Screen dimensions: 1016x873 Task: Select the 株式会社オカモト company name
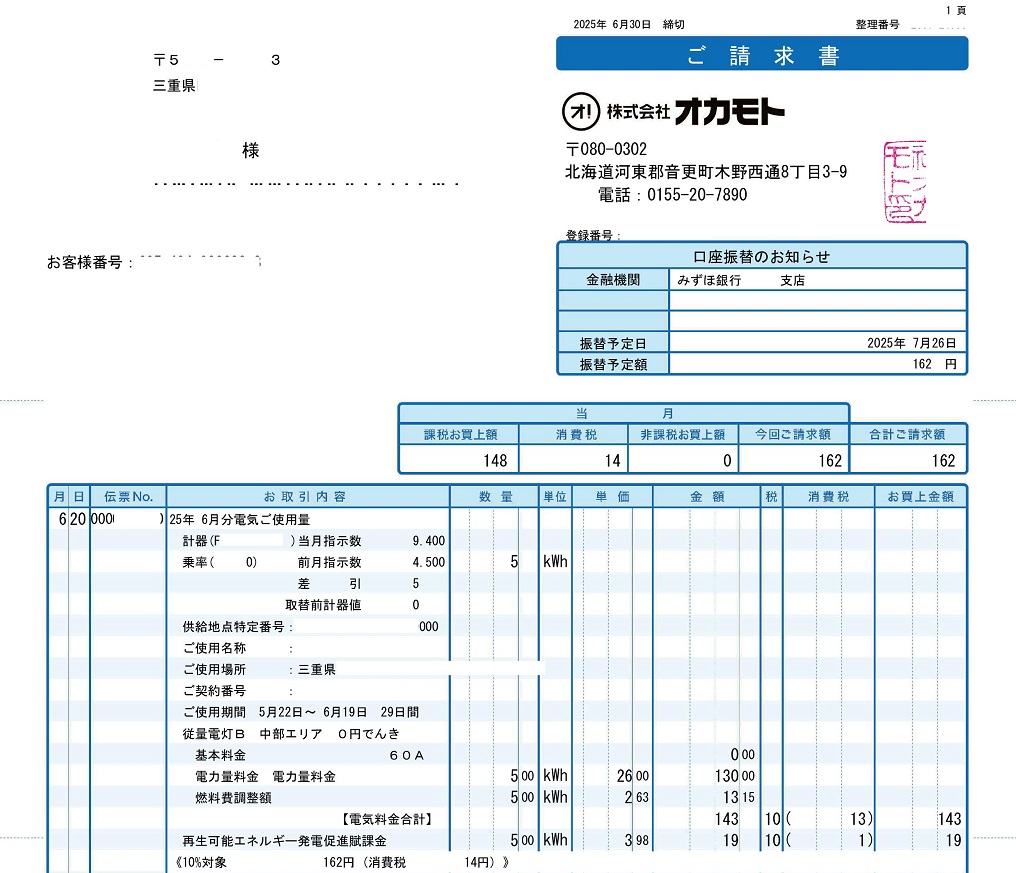695,111
